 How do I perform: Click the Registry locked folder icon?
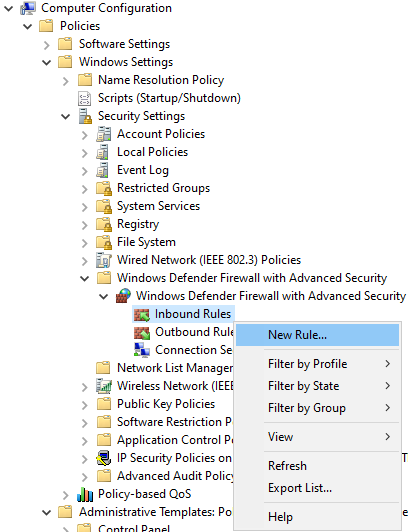click(x=104, y=224)
